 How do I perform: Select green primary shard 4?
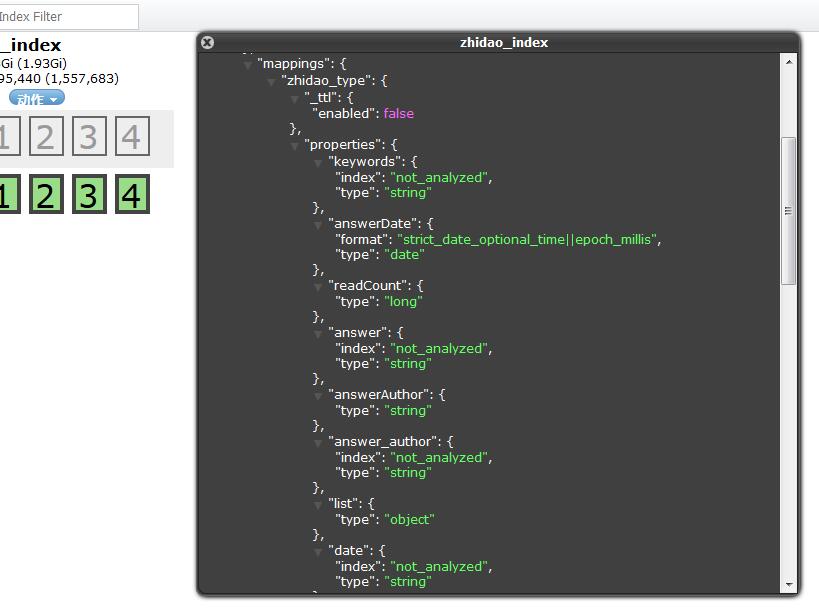[x=132, y=194]
